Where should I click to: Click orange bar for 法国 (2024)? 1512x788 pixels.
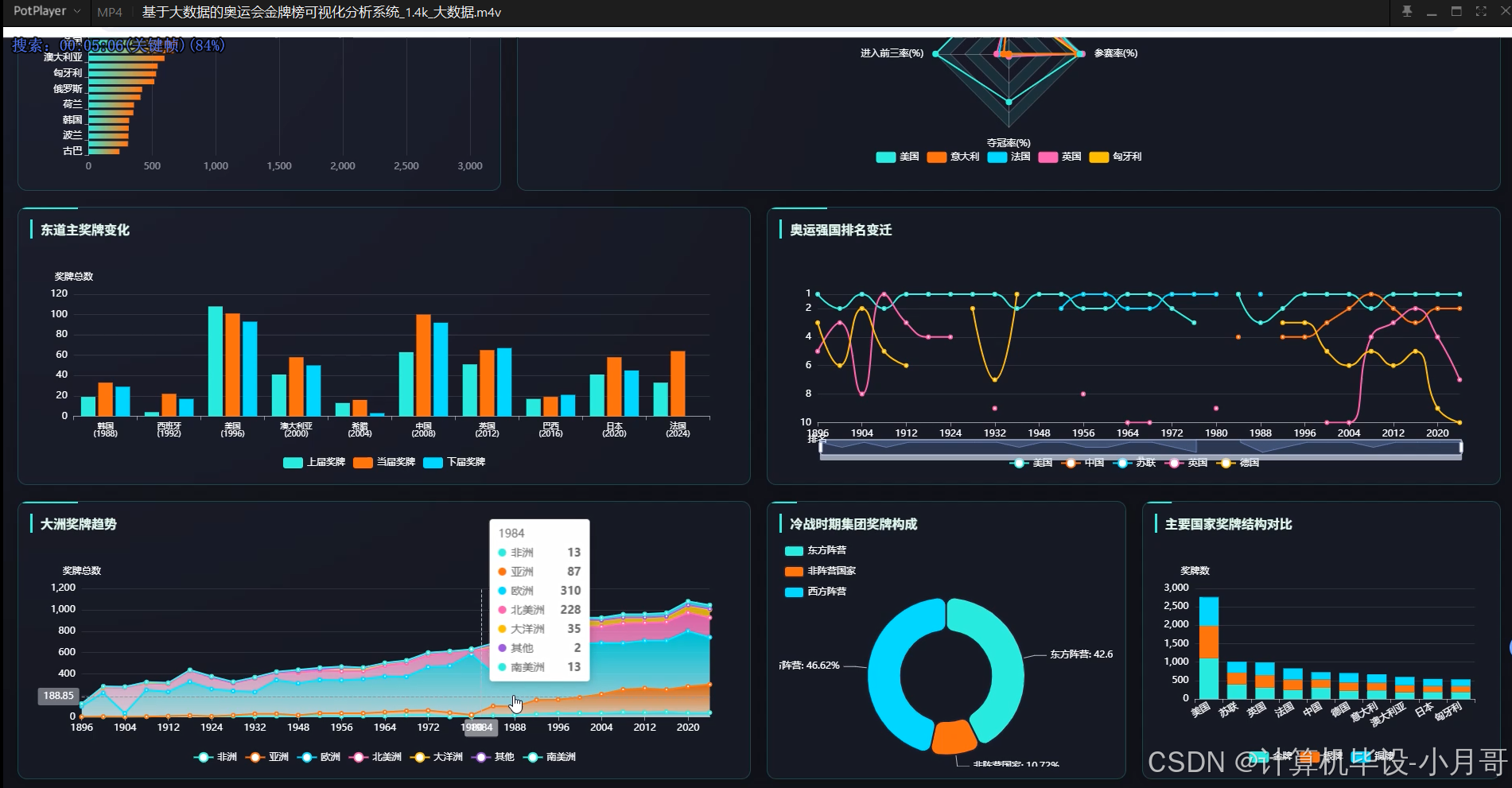tap(678, 383)
